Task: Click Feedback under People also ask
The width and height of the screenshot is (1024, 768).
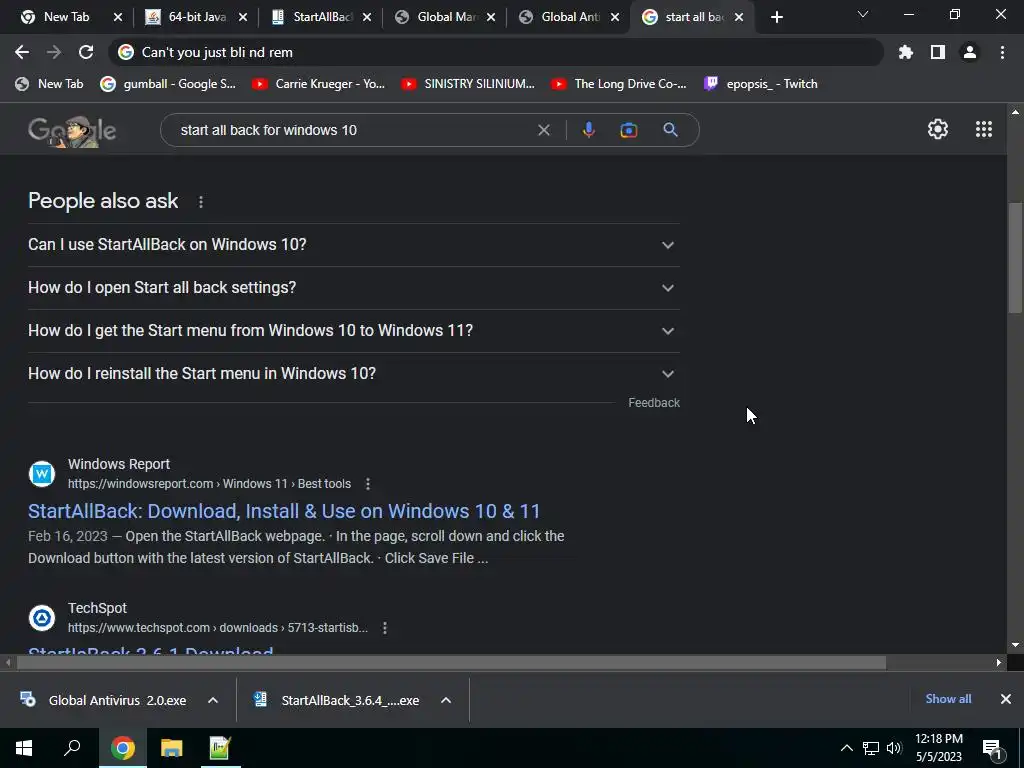Action: [x=654, y=403]
